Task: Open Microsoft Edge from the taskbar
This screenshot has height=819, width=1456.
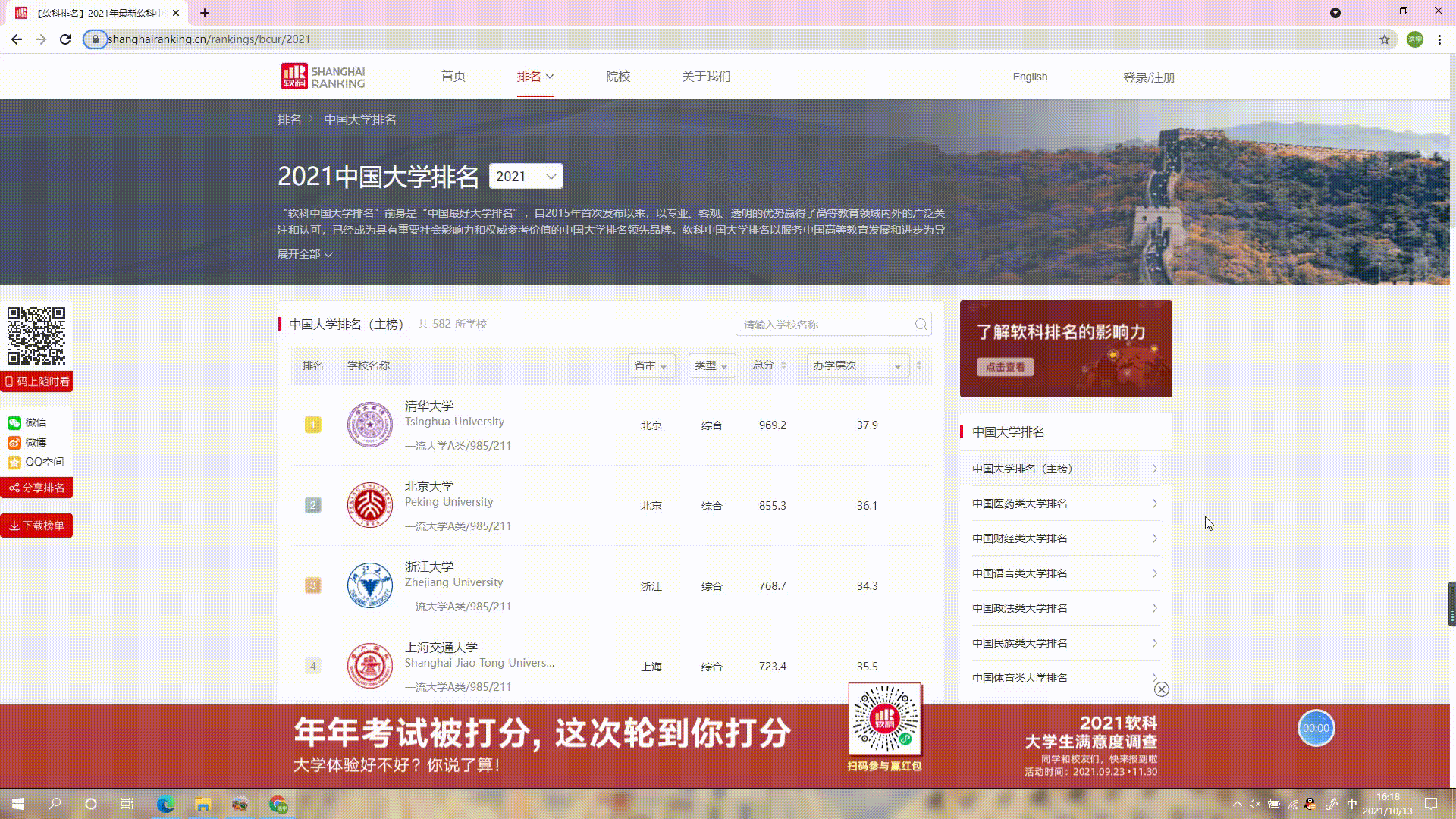Action: click(165, 805)
